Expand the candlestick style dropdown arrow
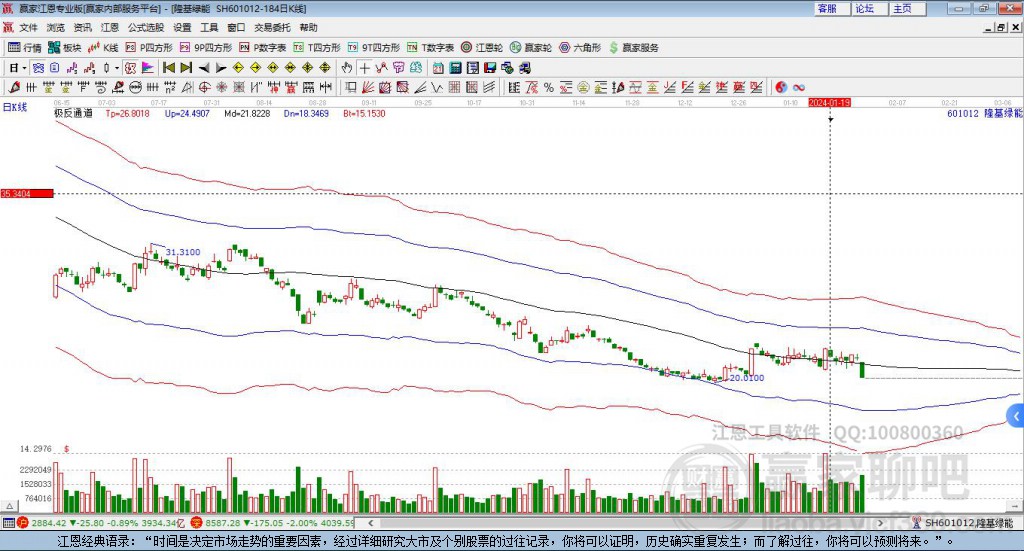 117,68
